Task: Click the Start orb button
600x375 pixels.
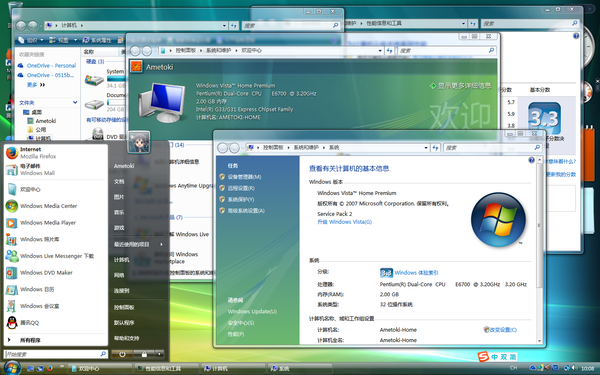Action: point(12,368)
